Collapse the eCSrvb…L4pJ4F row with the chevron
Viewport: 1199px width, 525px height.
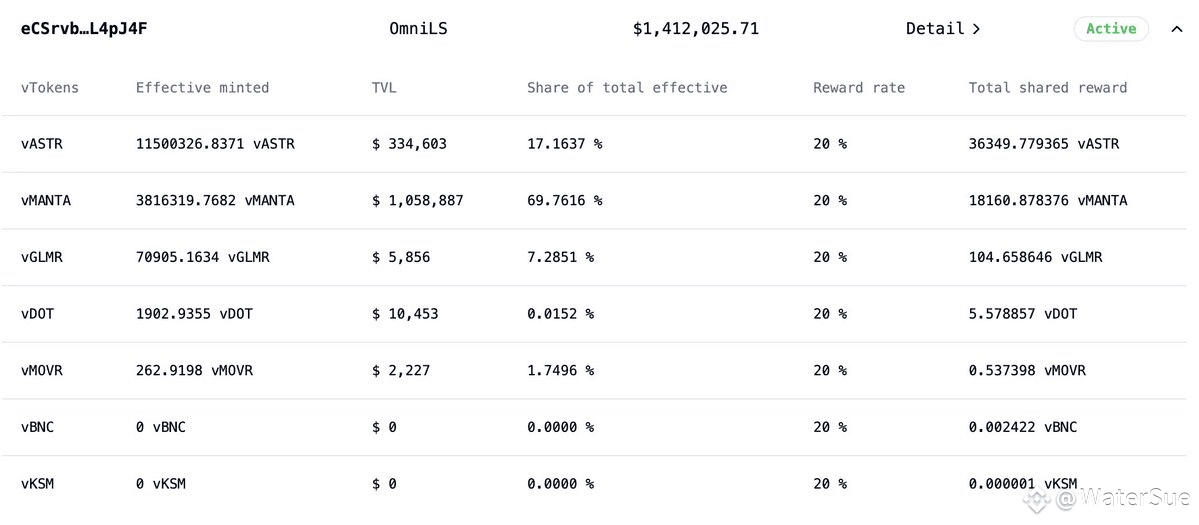click(x=1176, y=29)
